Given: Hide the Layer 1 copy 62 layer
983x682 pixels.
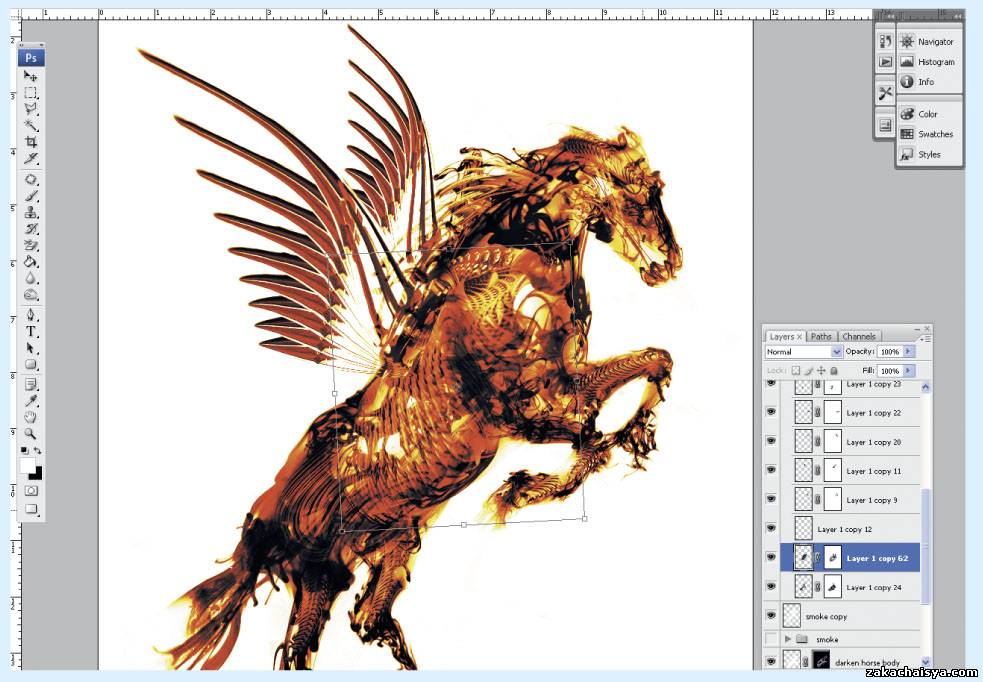Looking at the screenshot, I should [771, 557].
